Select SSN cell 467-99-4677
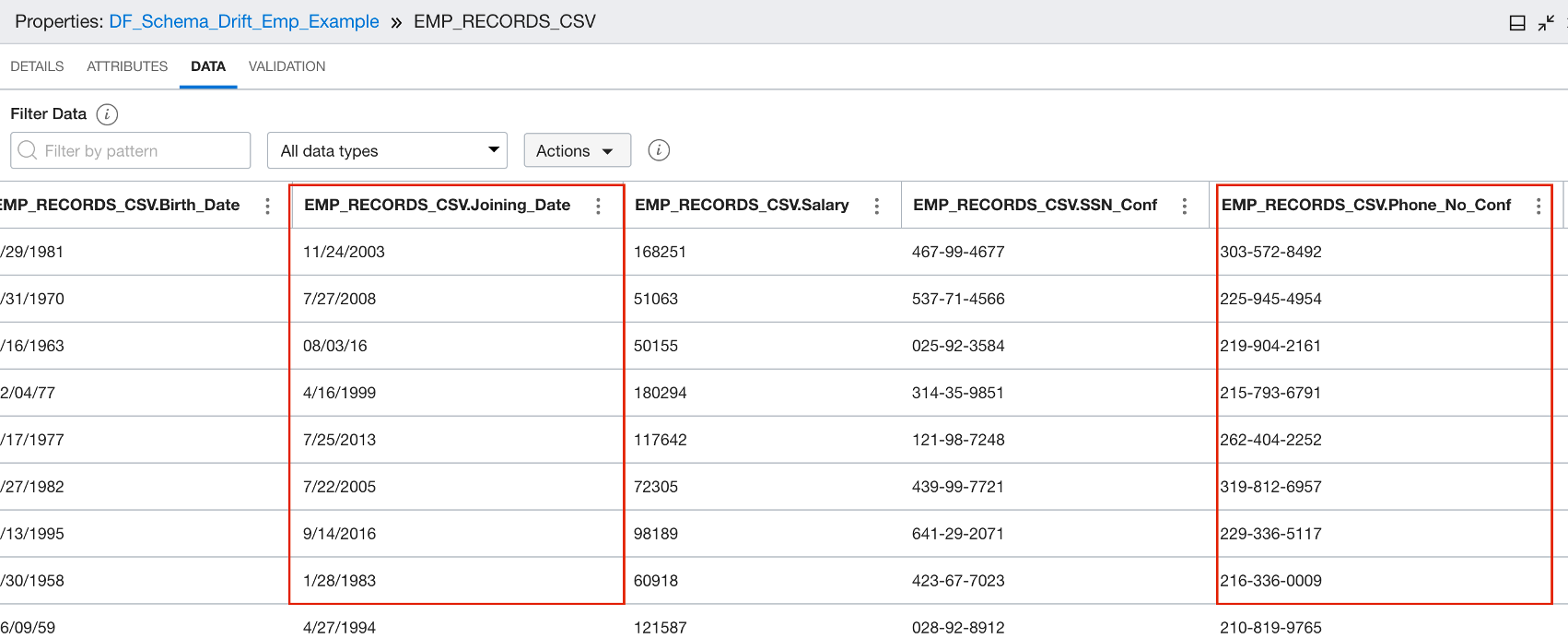This screenshot has height=638, width=1568. click(x=958, y=252)
